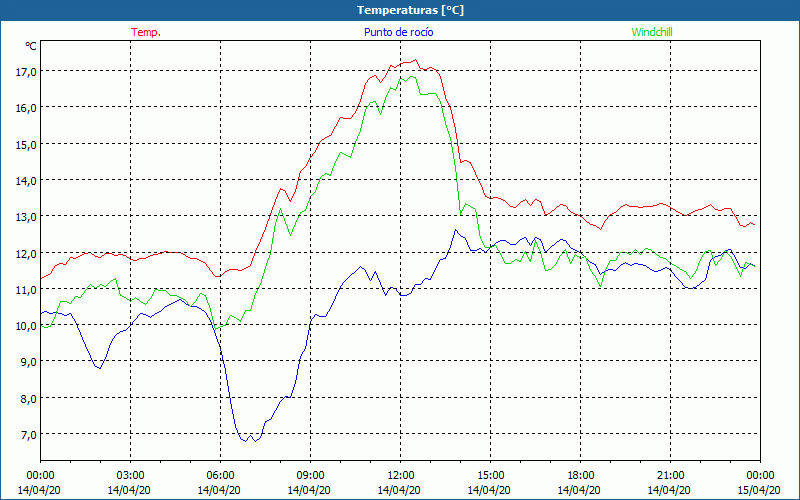Select the blue Punto de rocío legend label

tap(398, 32)
